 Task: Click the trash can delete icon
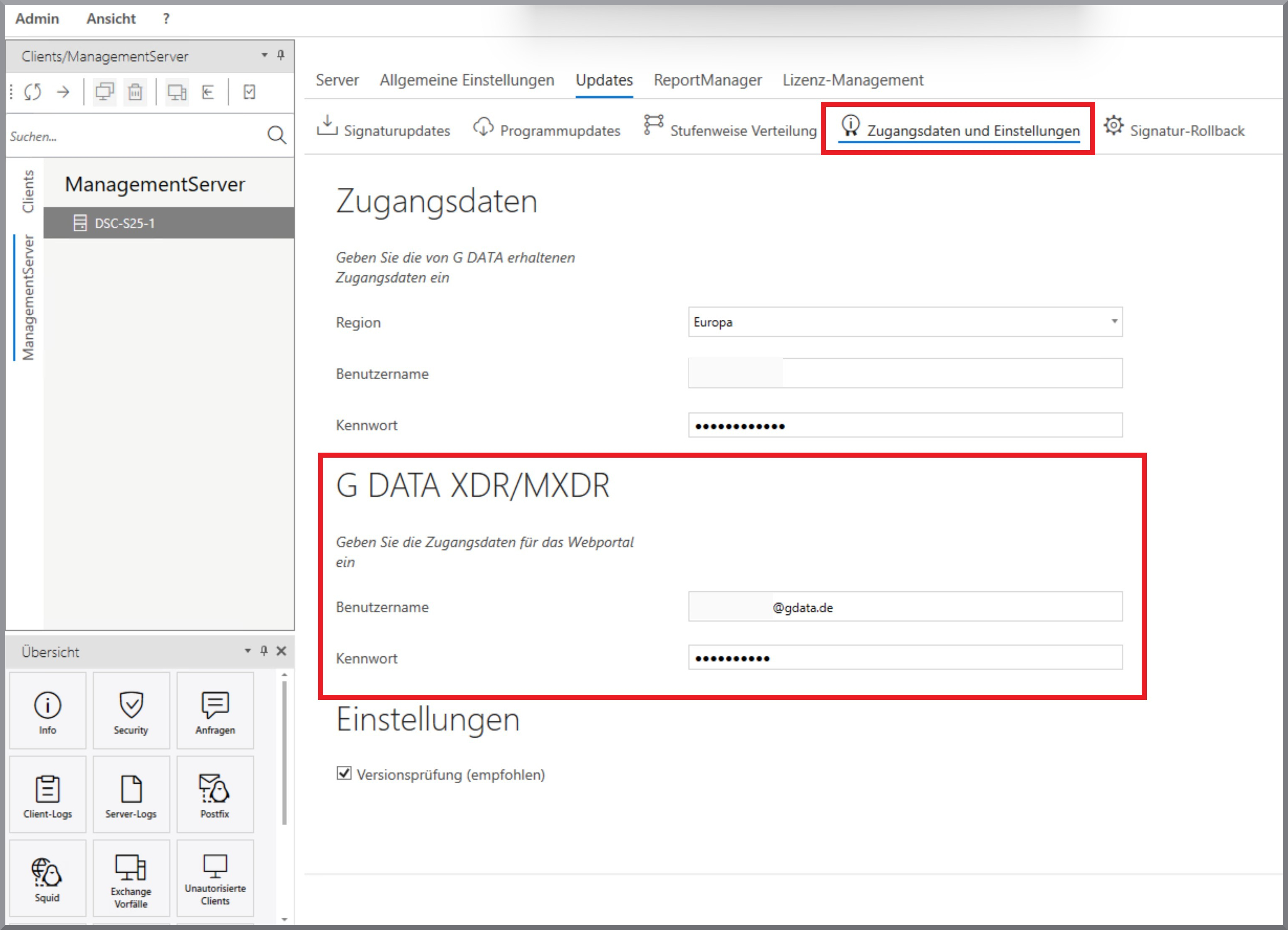pos(135,91)
